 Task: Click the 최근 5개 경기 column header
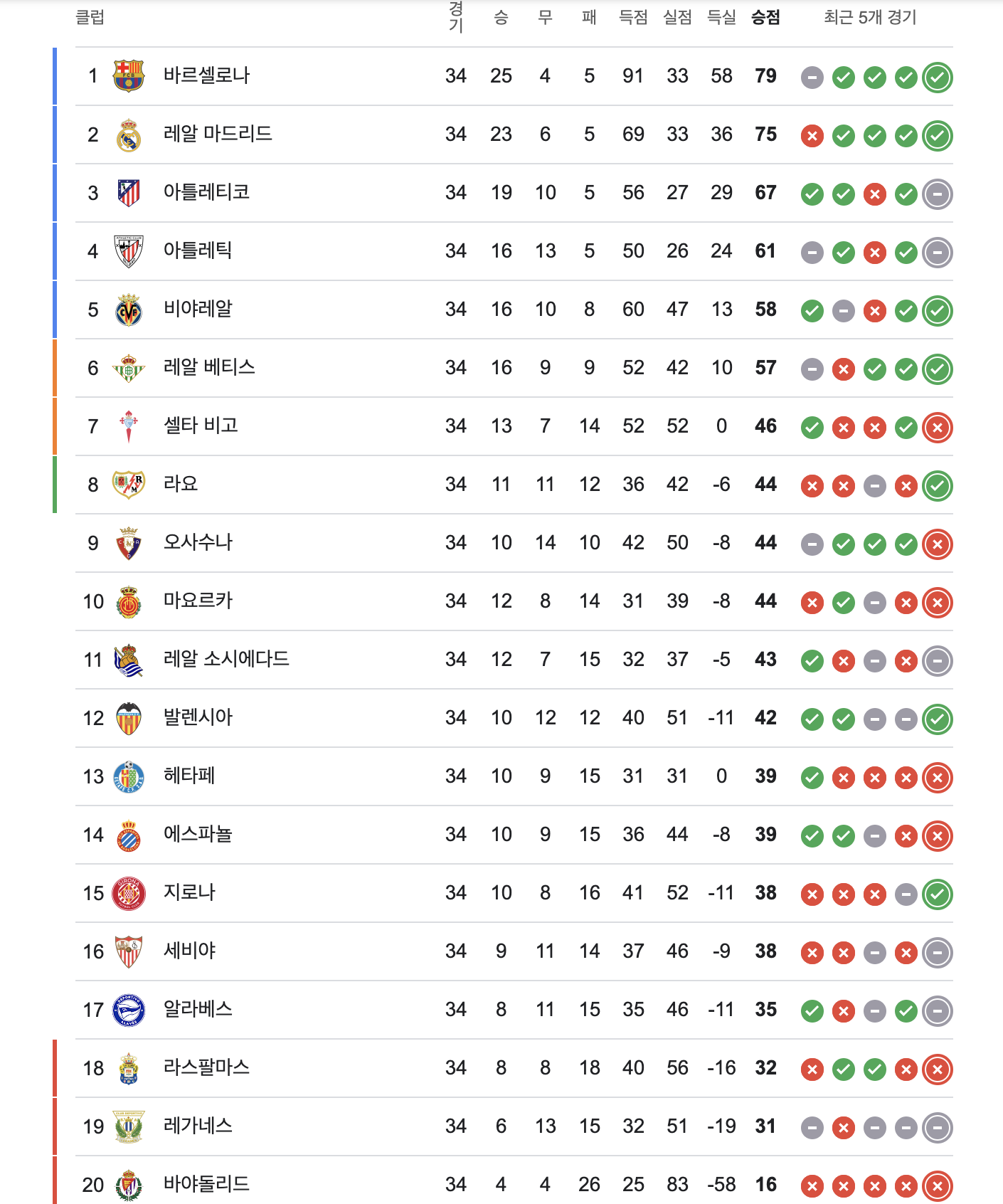pos(870,18)
